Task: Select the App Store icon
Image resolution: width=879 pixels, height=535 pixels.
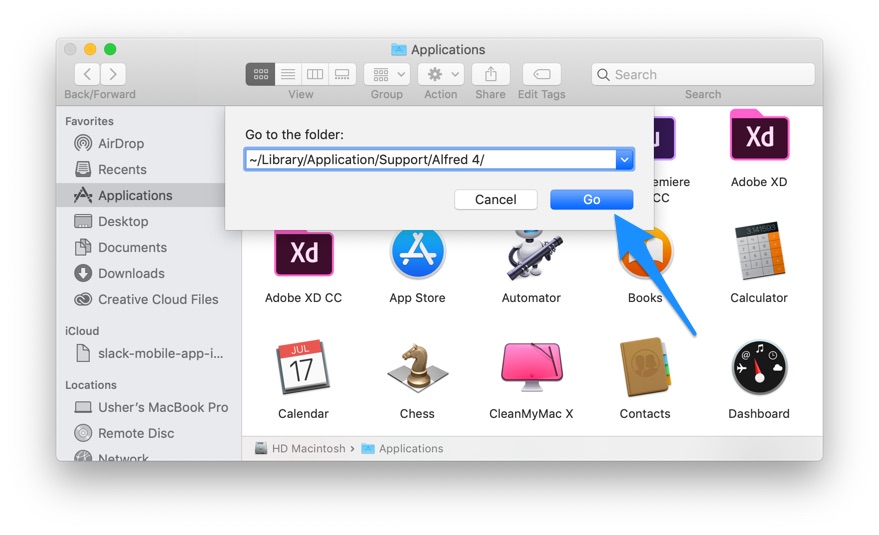Action: [417, 253]
